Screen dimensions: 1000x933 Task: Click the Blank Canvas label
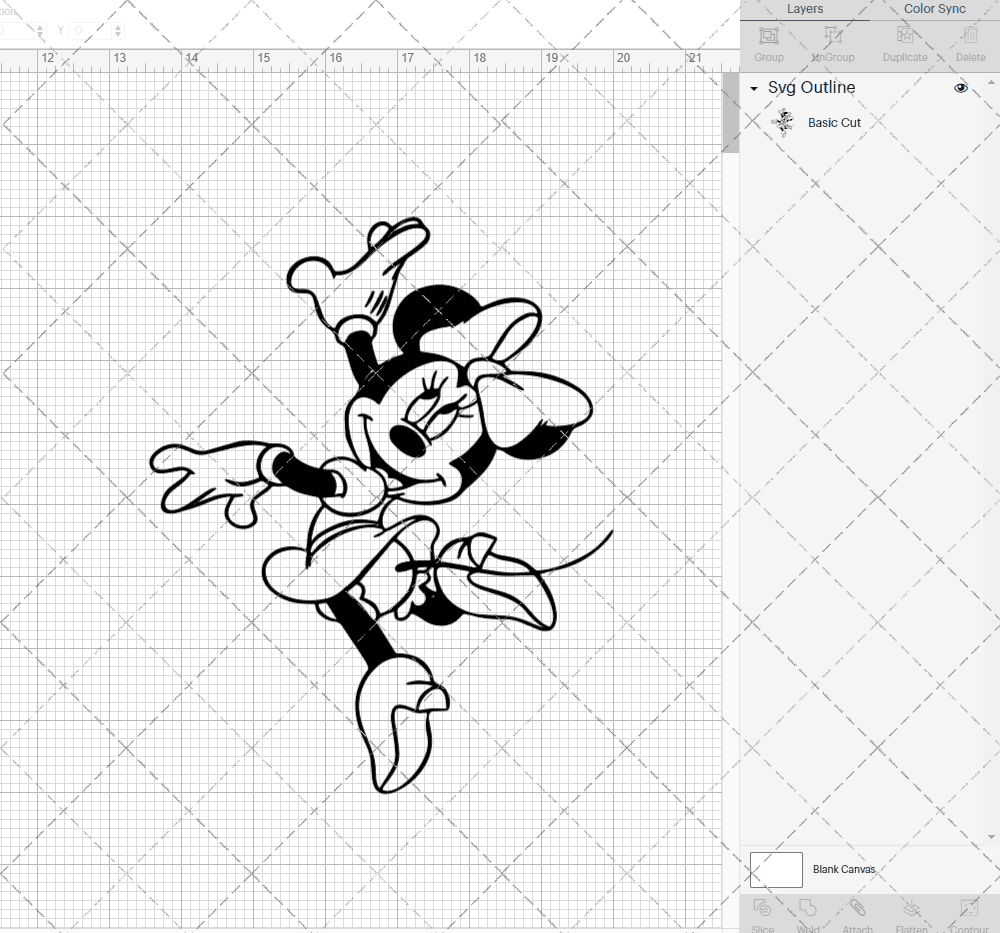[x=843, y=869]
